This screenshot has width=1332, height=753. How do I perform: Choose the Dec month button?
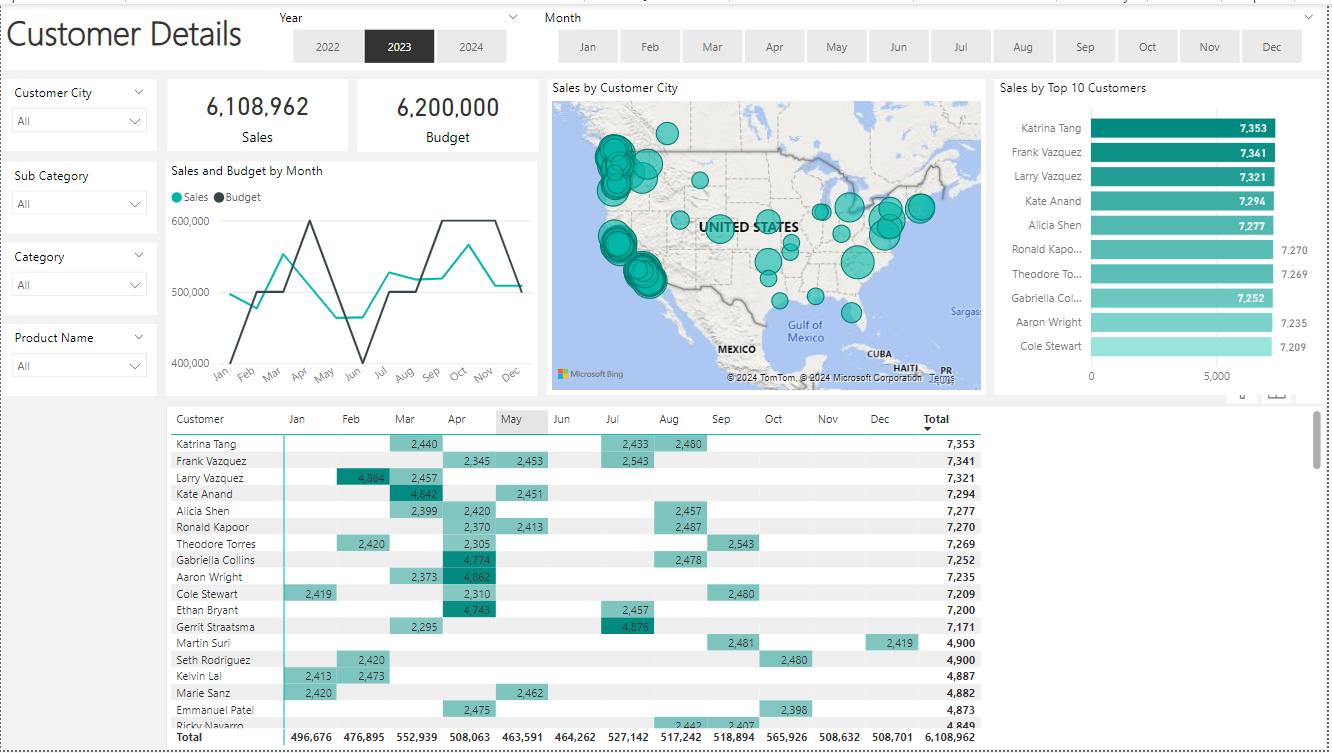(x=1271, y=47)
